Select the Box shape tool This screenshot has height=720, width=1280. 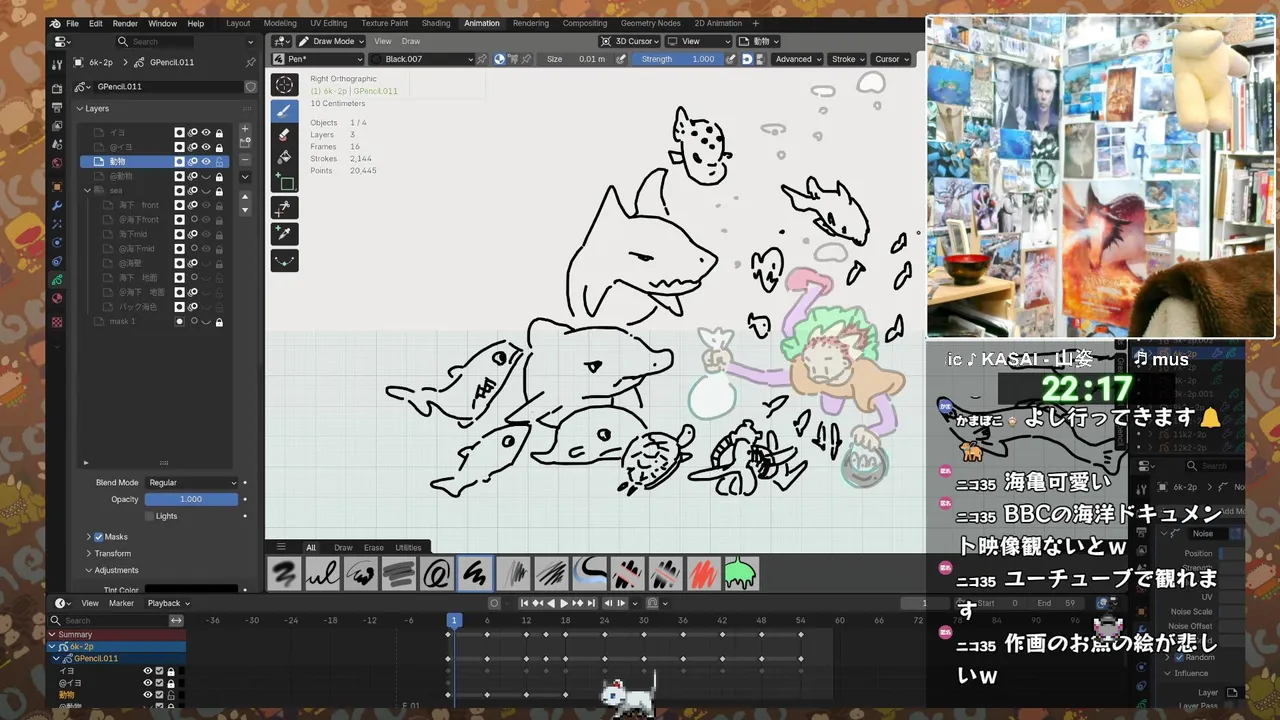285,182
